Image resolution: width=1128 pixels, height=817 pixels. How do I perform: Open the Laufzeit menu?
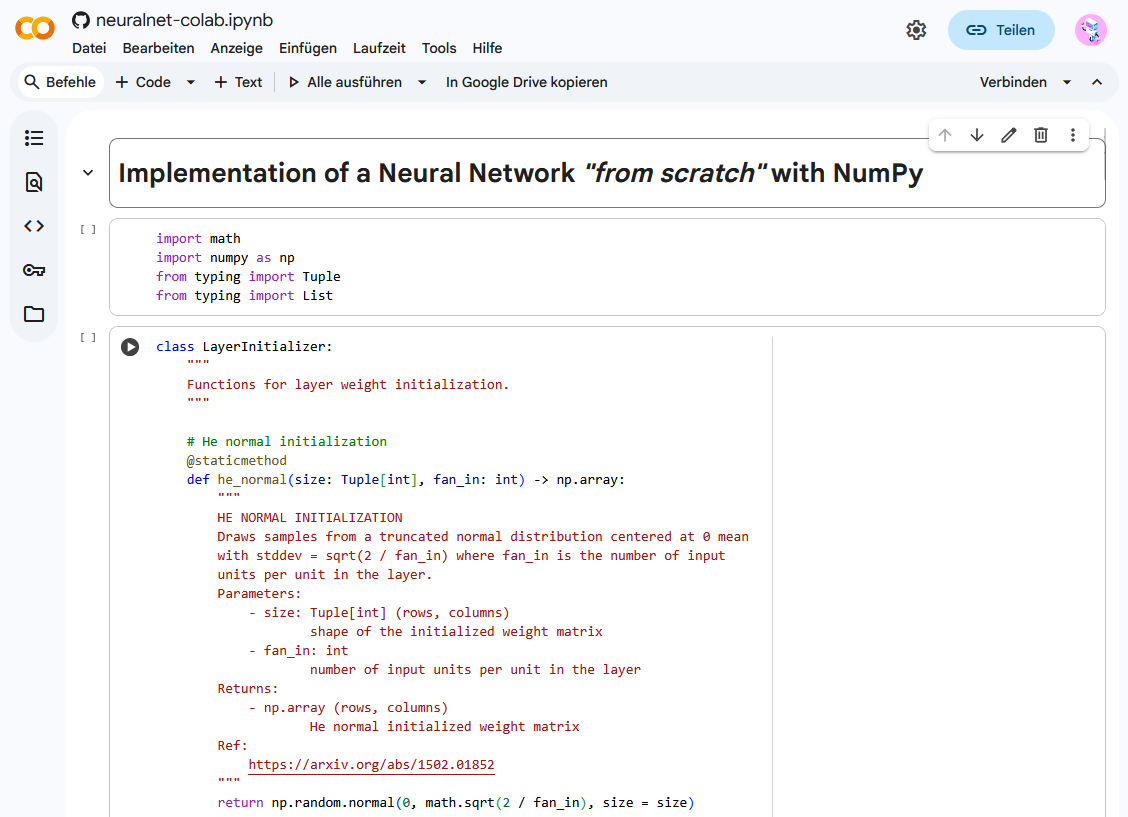[379, 48]
